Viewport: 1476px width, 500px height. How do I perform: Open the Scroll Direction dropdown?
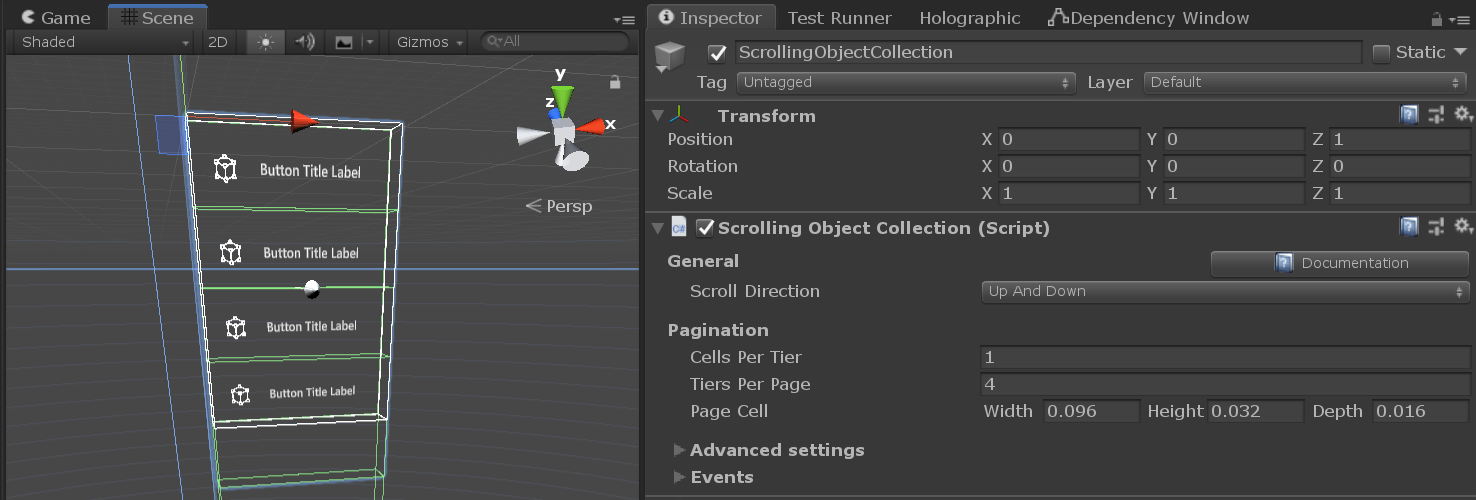(x=1226, y=291)
